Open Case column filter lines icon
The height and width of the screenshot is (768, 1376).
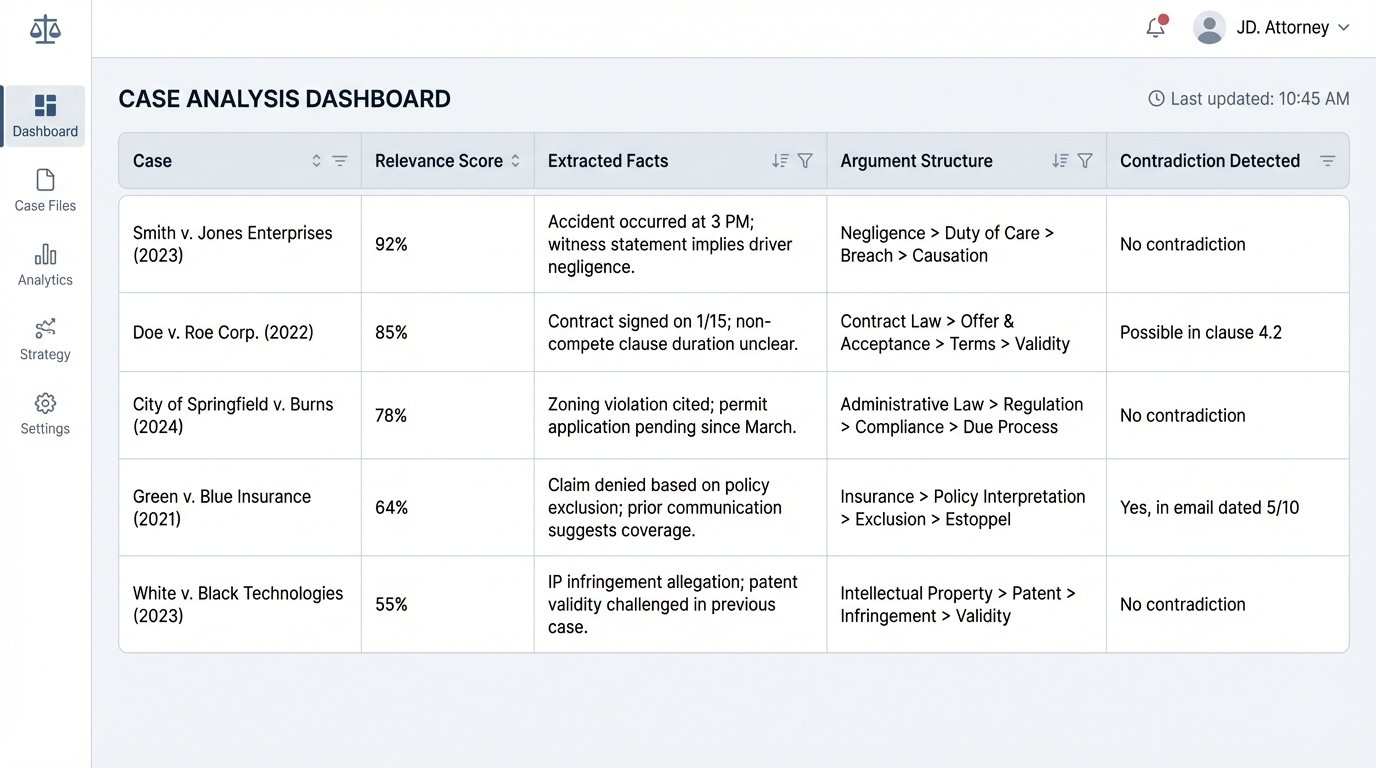(x=340, y=161)
